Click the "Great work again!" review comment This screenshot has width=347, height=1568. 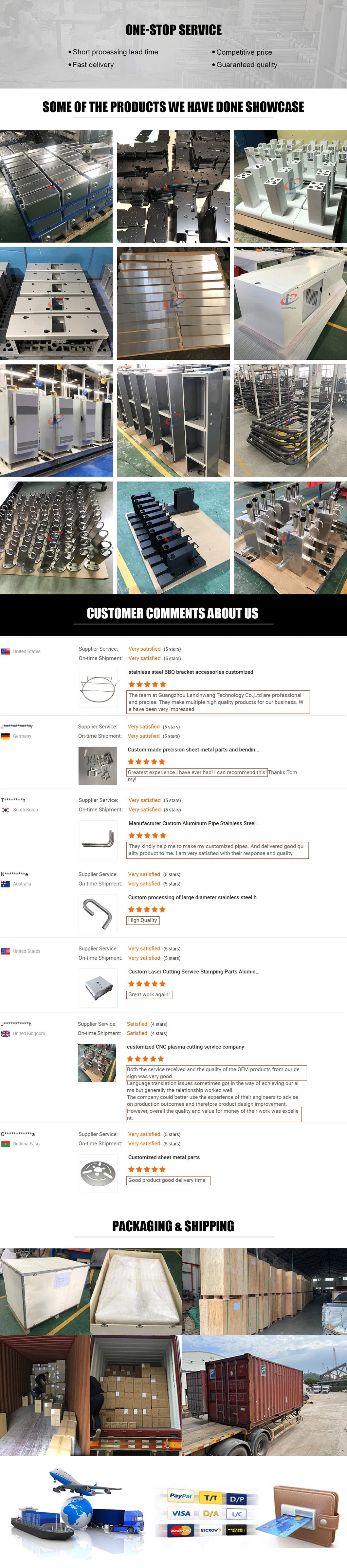point(149,995)
